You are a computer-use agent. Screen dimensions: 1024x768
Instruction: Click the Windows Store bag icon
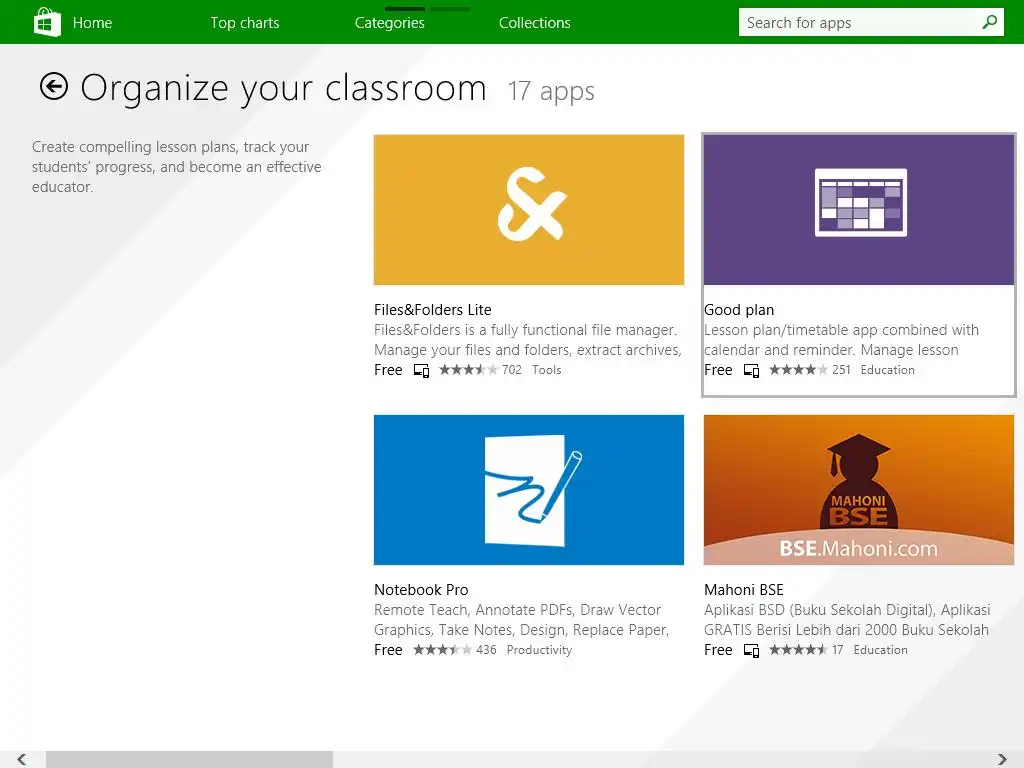47,22
